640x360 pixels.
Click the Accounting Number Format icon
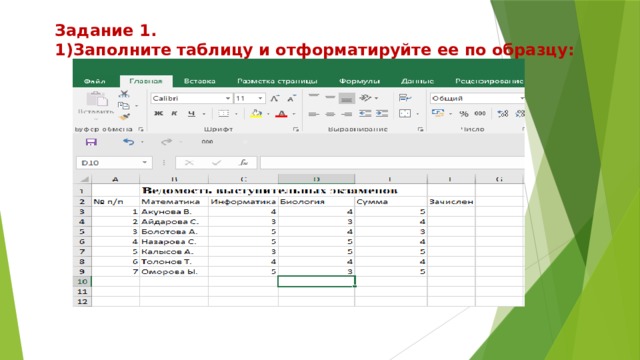click(438, 113)
